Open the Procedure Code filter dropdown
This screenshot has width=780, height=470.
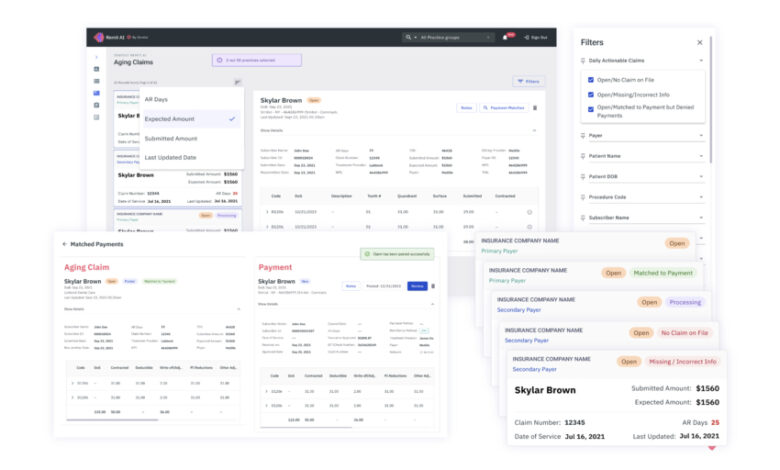pyautogui.click(x=699, y=197)
